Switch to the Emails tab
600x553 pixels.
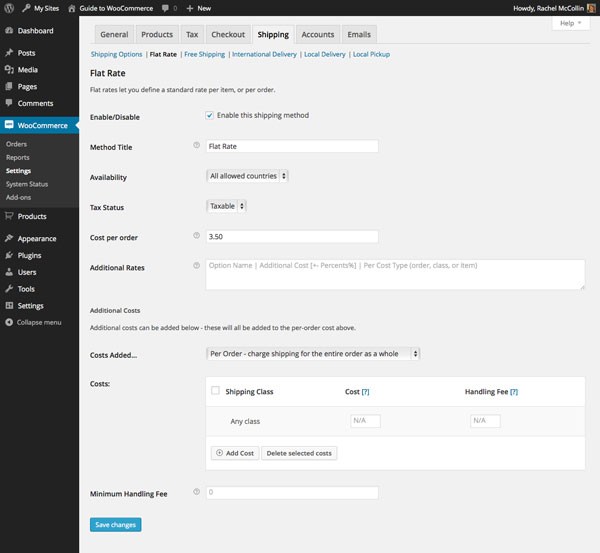pyautogui.click(x=359, y=34)
